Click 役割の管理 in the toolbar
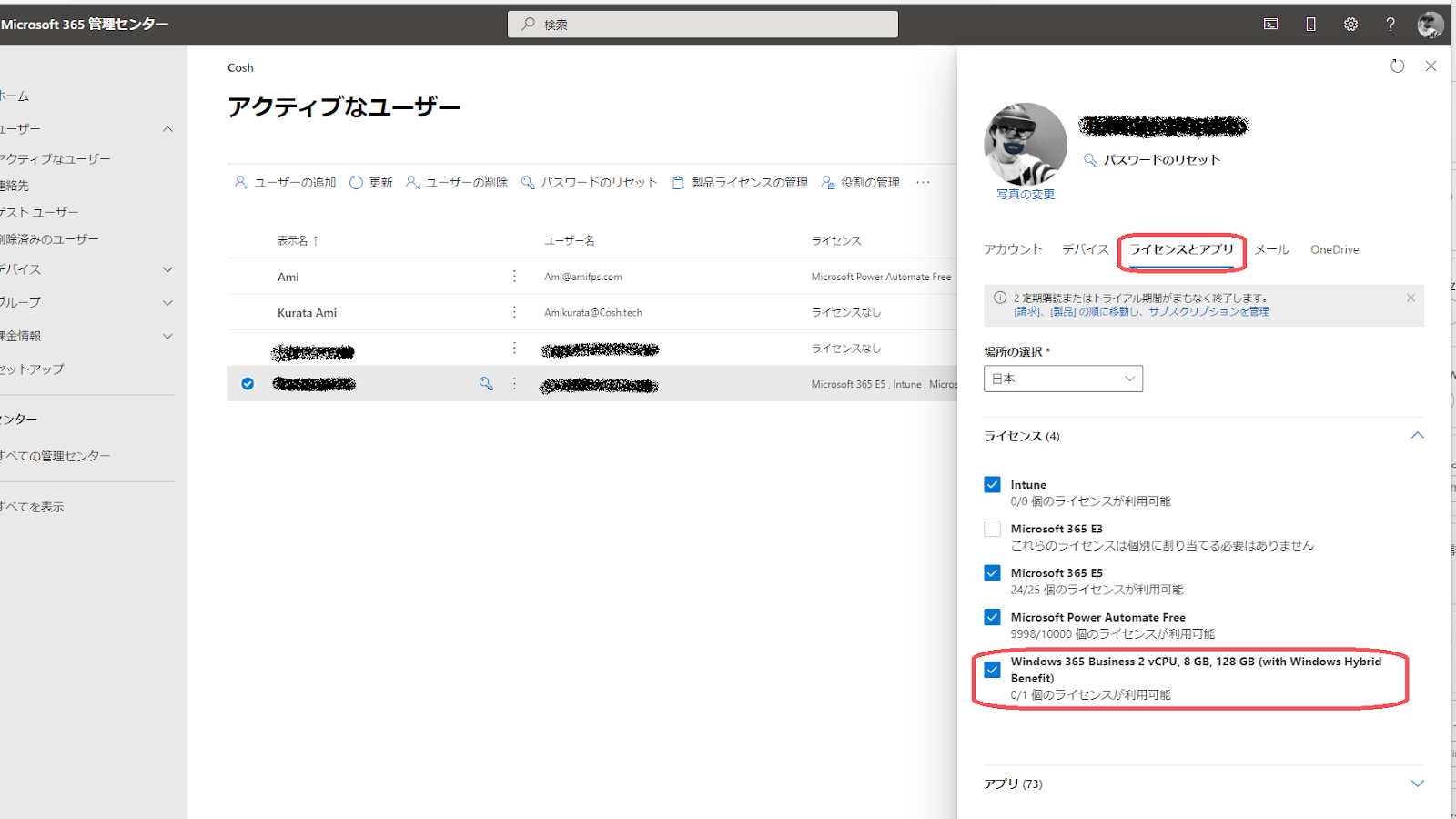This screenshot has height=819, width=1456. tap(861, 182)
